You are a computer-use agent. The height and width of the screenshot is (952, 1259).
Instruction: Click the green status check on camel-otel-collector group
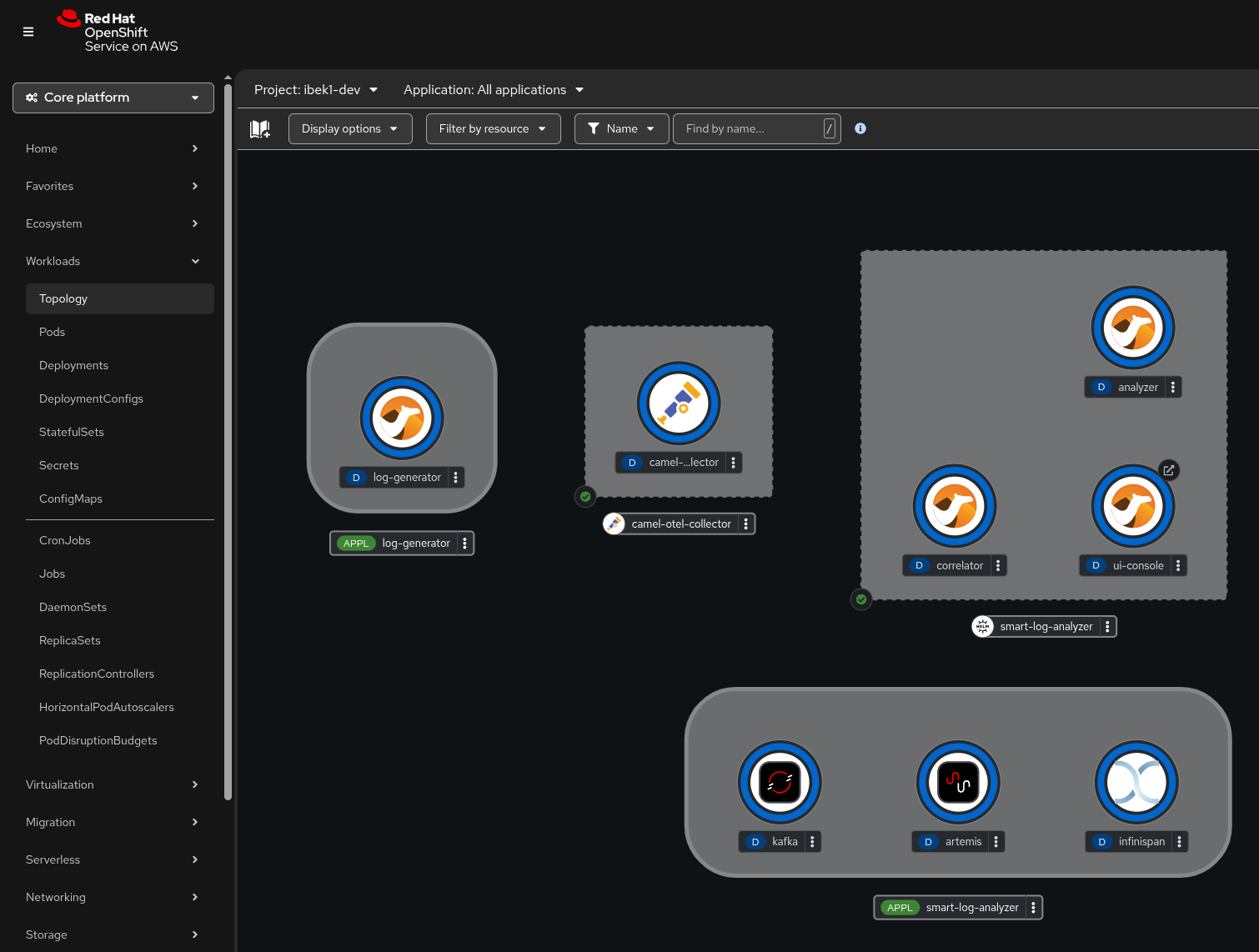585,497
